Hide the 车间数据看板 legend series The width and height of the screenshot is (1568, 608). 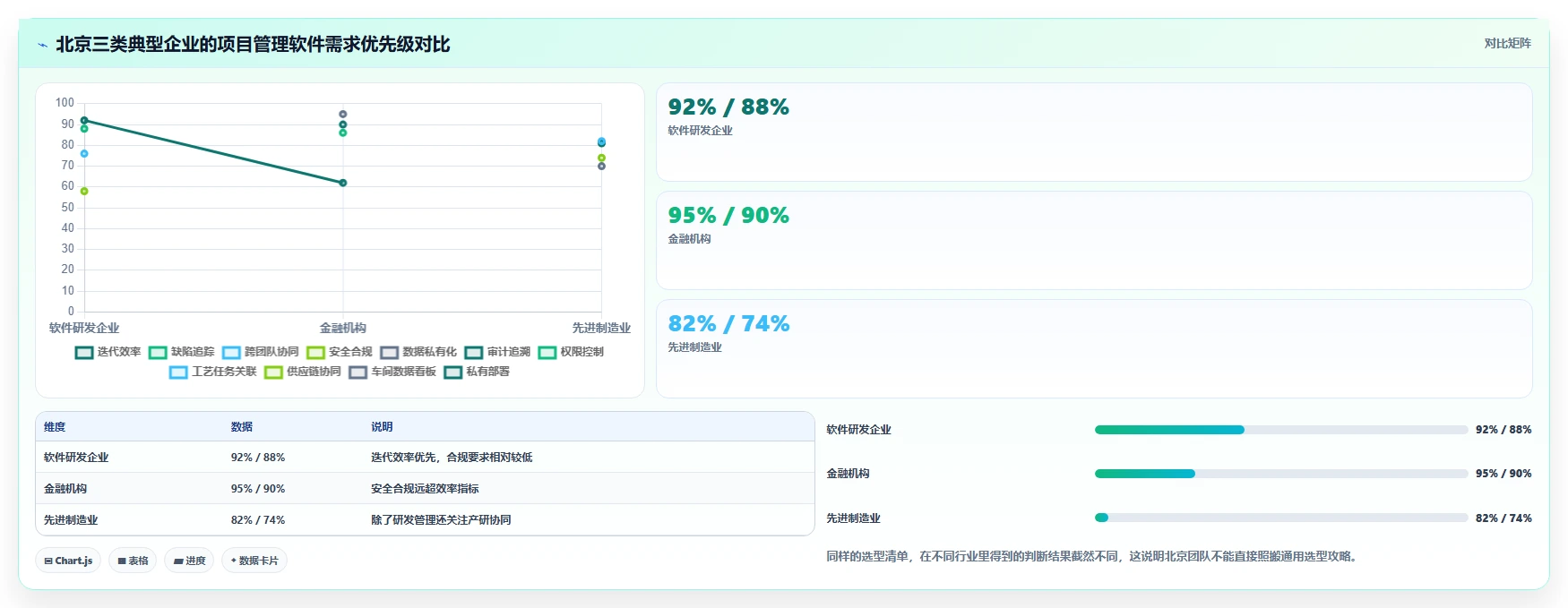(x=392, y=372)
